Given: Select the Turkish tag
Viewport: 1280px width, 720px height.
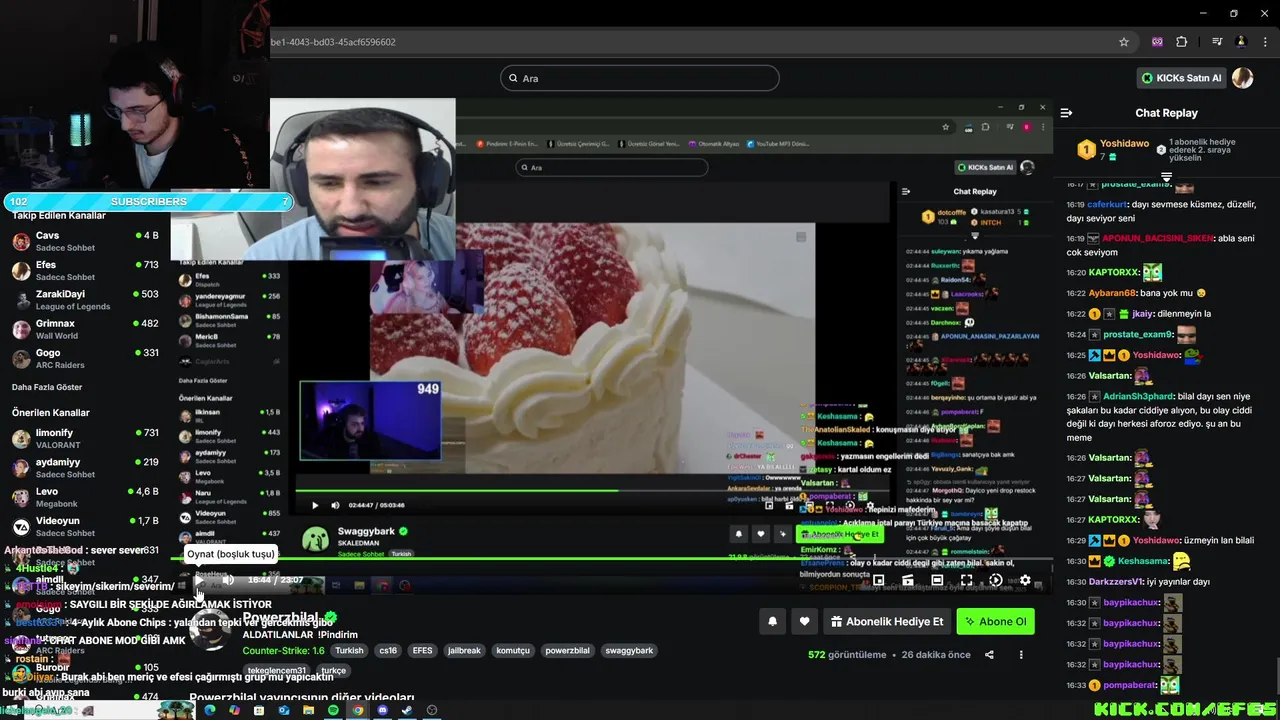Looking at the screenshot, I should click(x=349, y=651).
